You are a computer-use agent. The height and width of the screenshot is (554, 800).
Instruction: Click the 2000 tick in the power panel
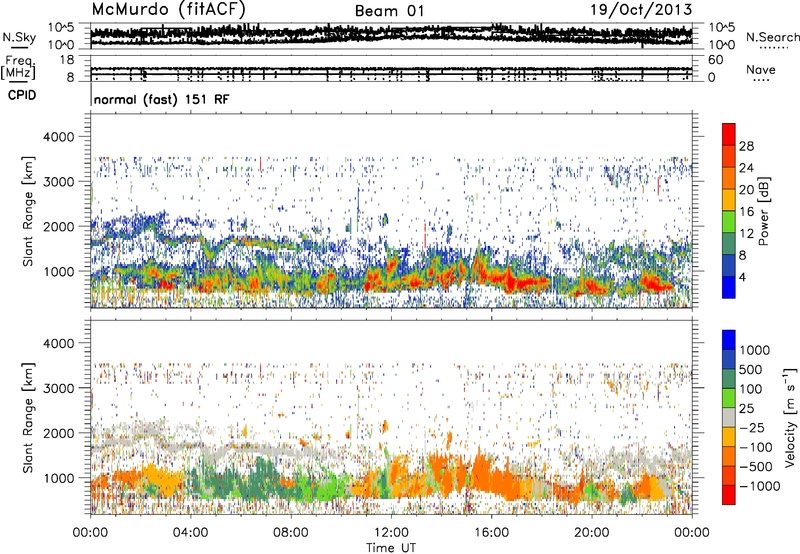(58, 226)
